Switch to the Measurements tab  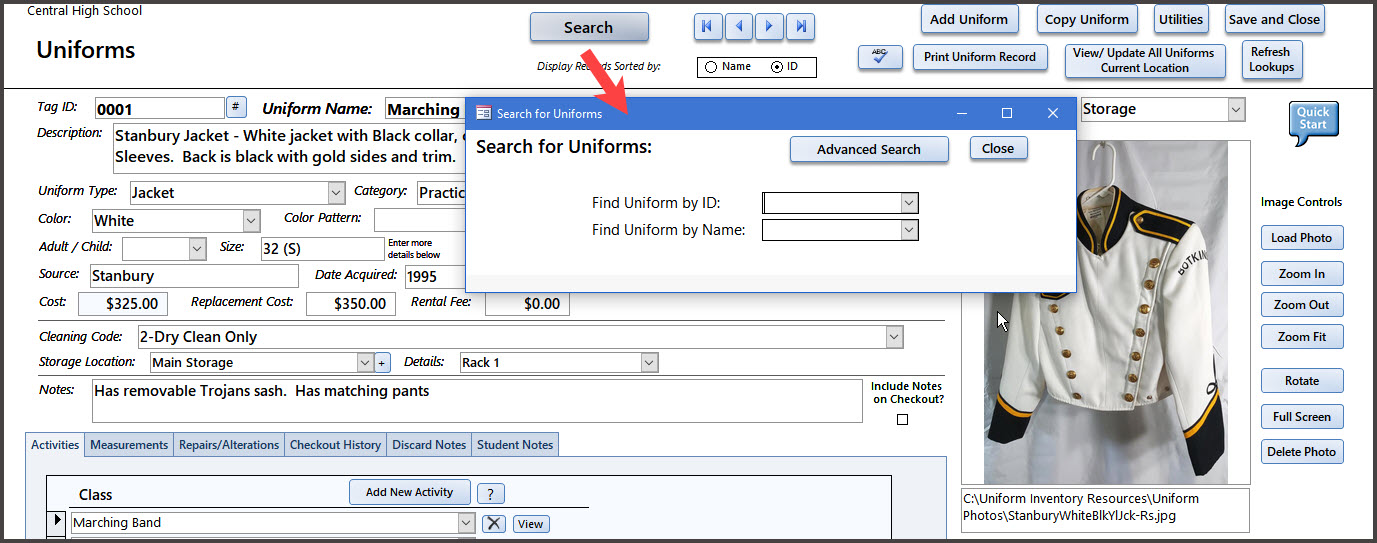129,445
